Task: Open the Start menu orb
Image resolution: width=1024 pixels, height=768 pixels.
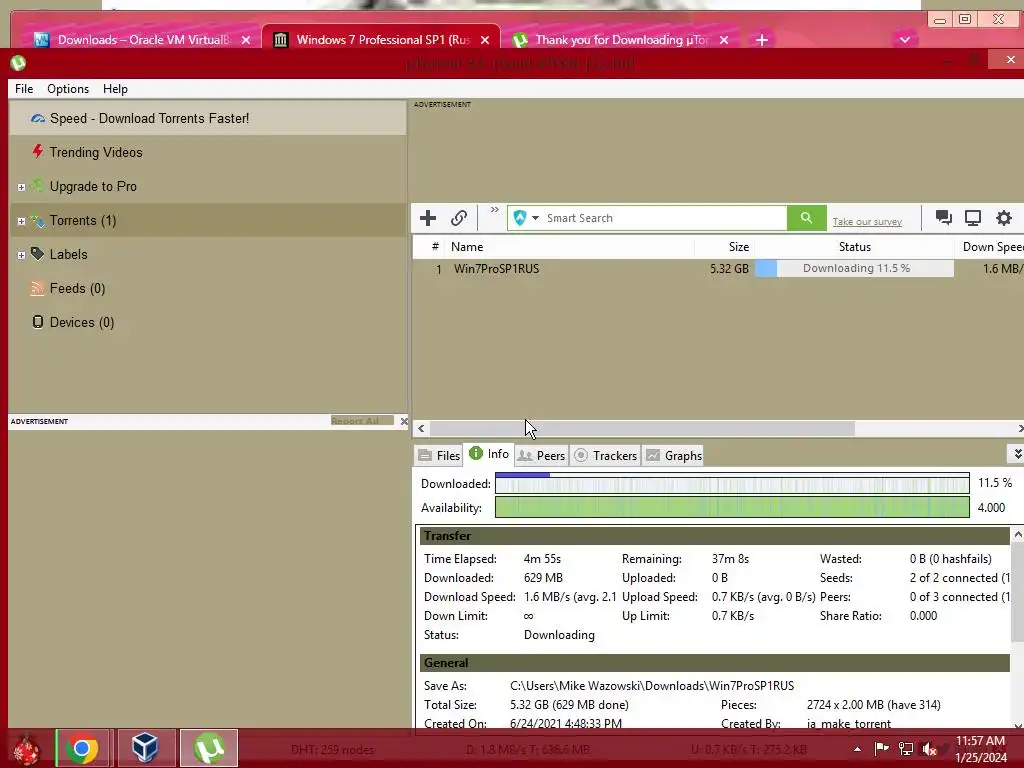Action: [26, 750]
